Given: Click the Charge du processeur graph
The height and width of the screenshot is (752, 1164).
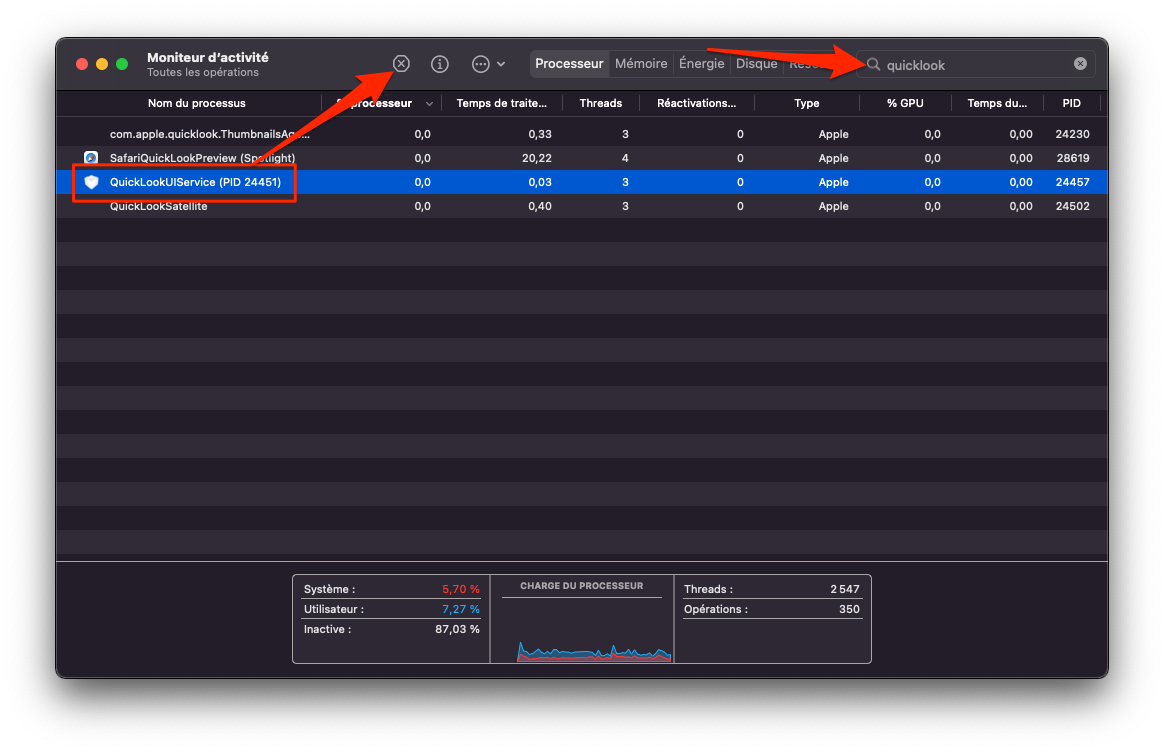Looking at the screenshot, I should [x=594, y=651].
